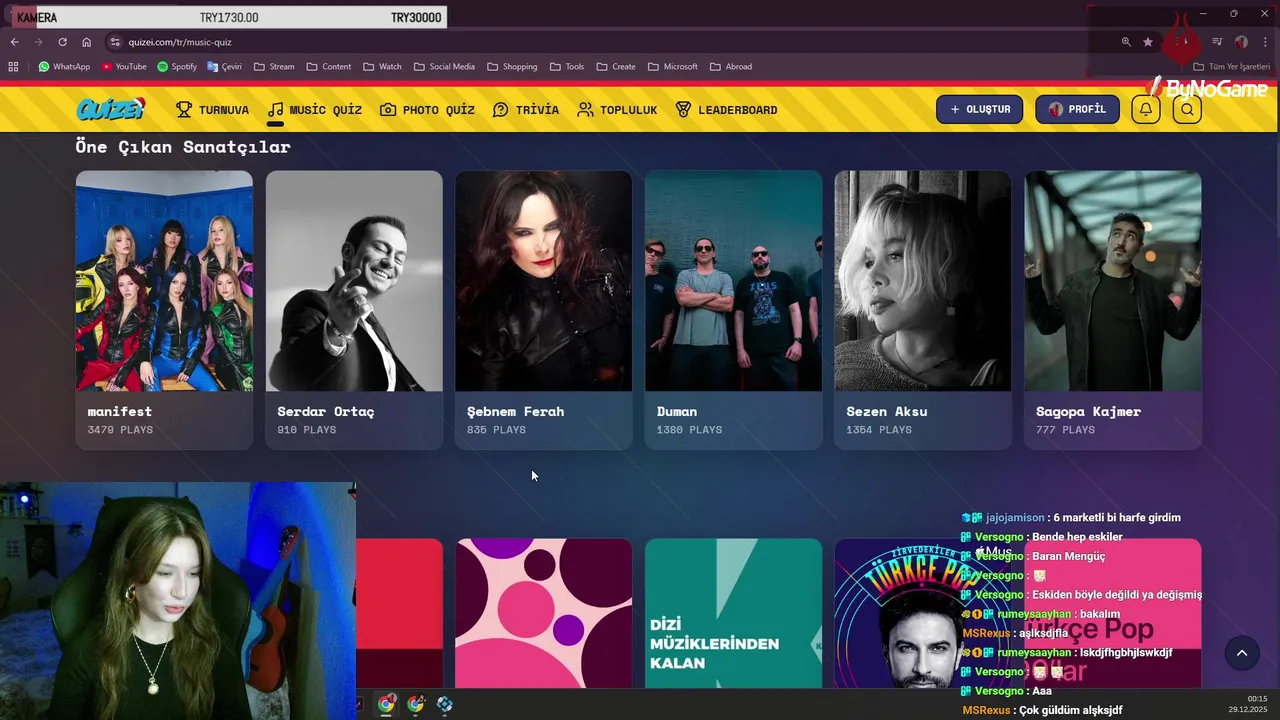Click the zoom magnifier icon in address bar
This screenshot has width=1280, height=720.
tap(1126, 42)
